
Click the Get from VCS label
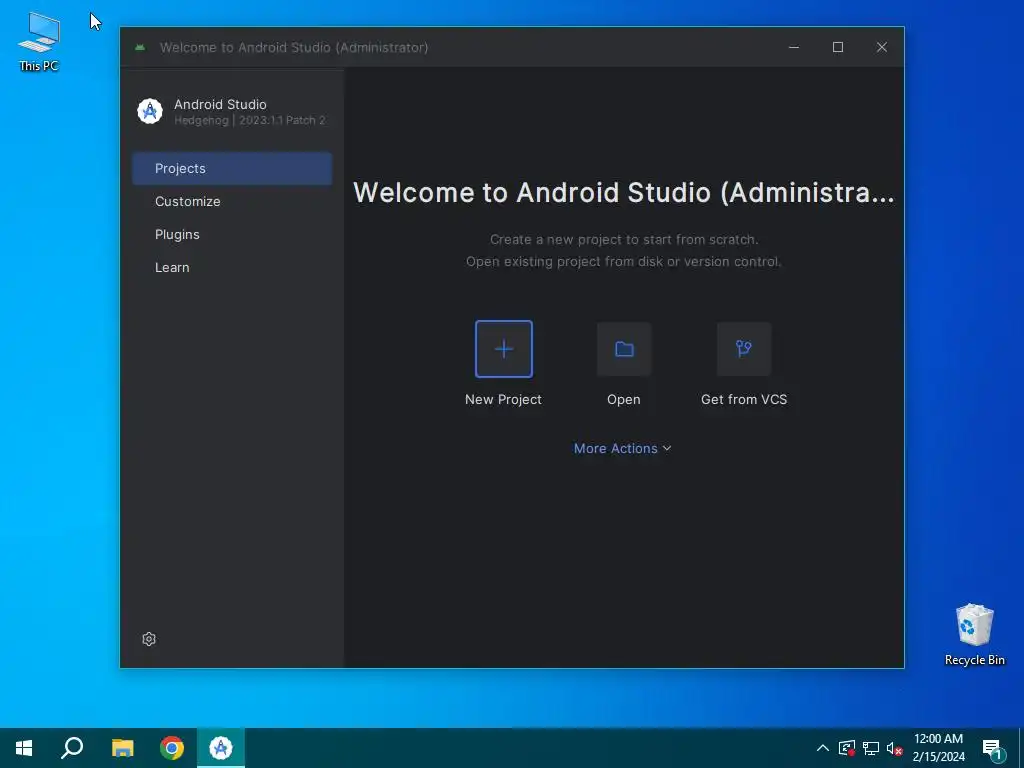point(744,400)
